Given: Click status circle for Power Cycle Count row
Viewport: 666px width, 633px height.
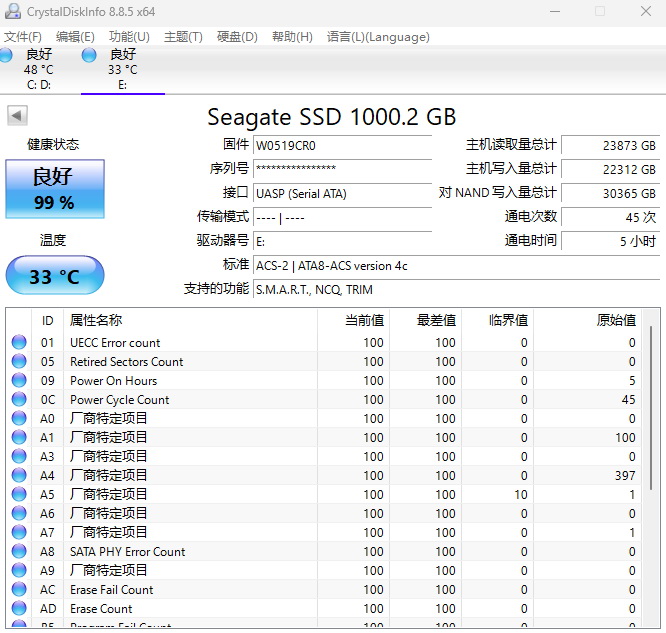Looking at the screenshot, I should click(19, 399).
